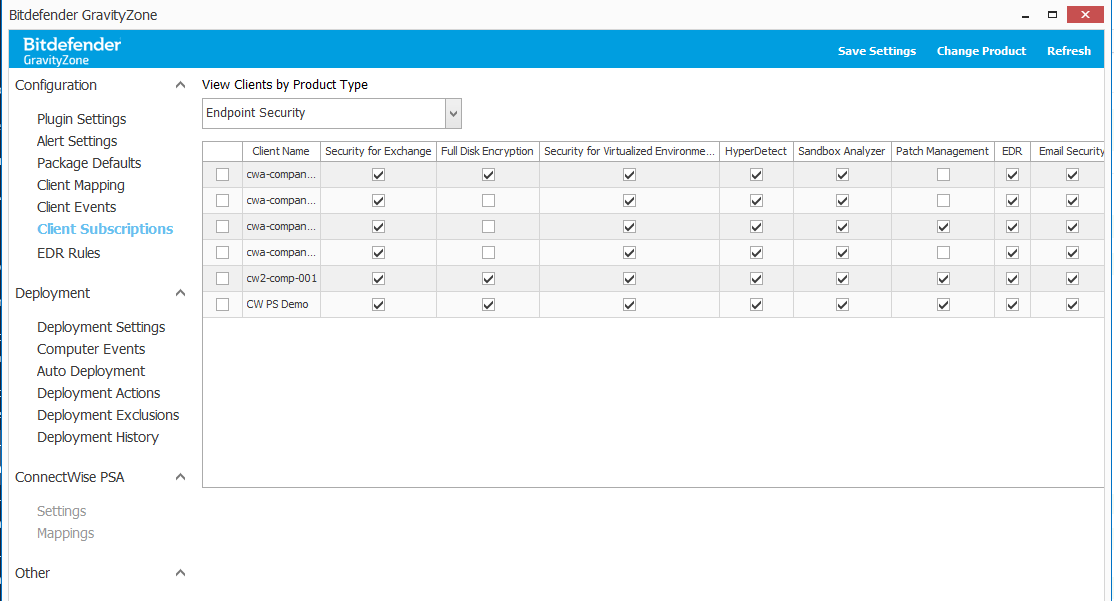This screenshot has width=1114, height=601.
Task: Open Plugin Settings from the sidebar
Action: [x=80, y=118]
